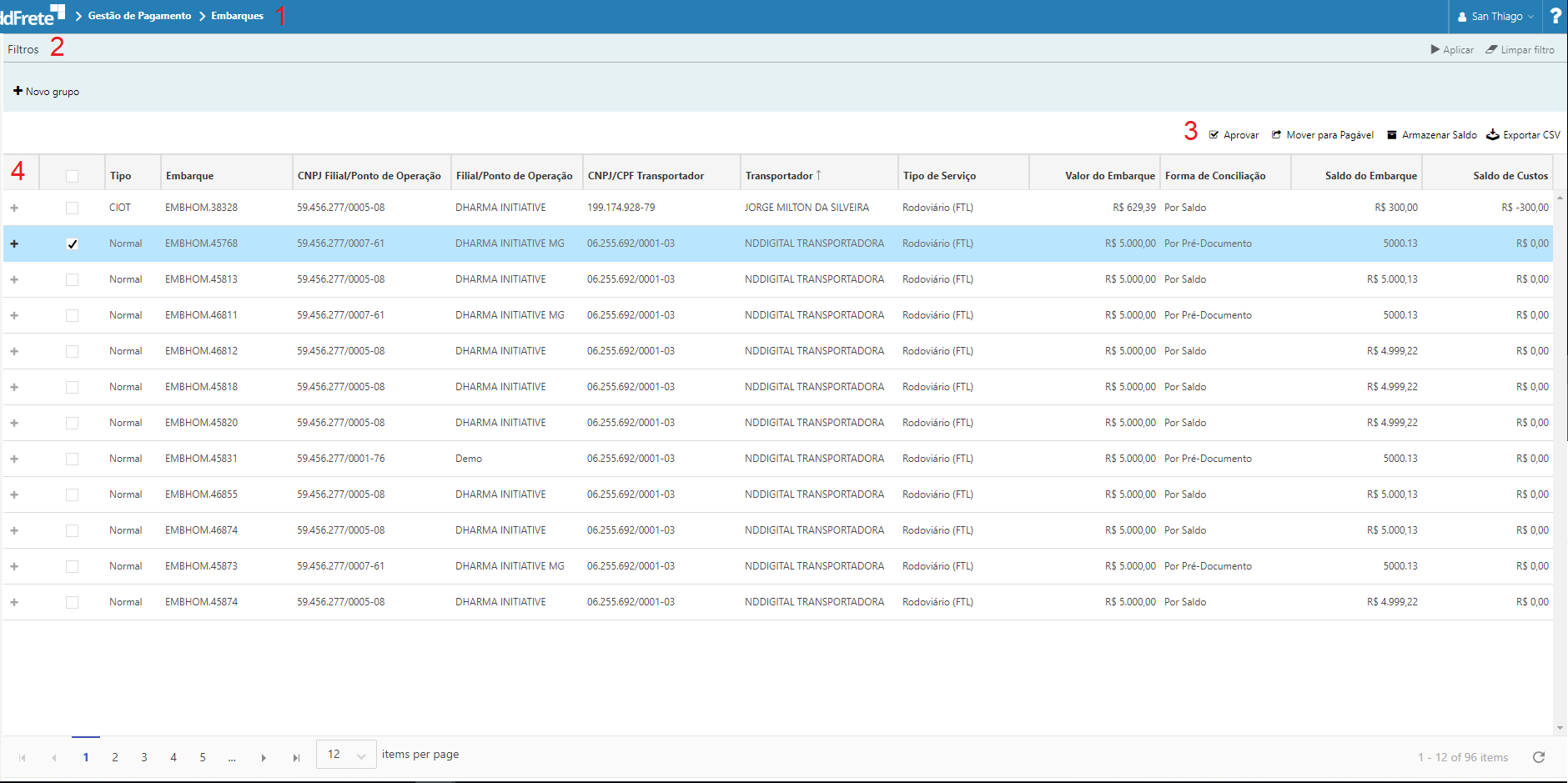Uncheck the EMBHOM.45768 row checkbox

pos(73,244)
